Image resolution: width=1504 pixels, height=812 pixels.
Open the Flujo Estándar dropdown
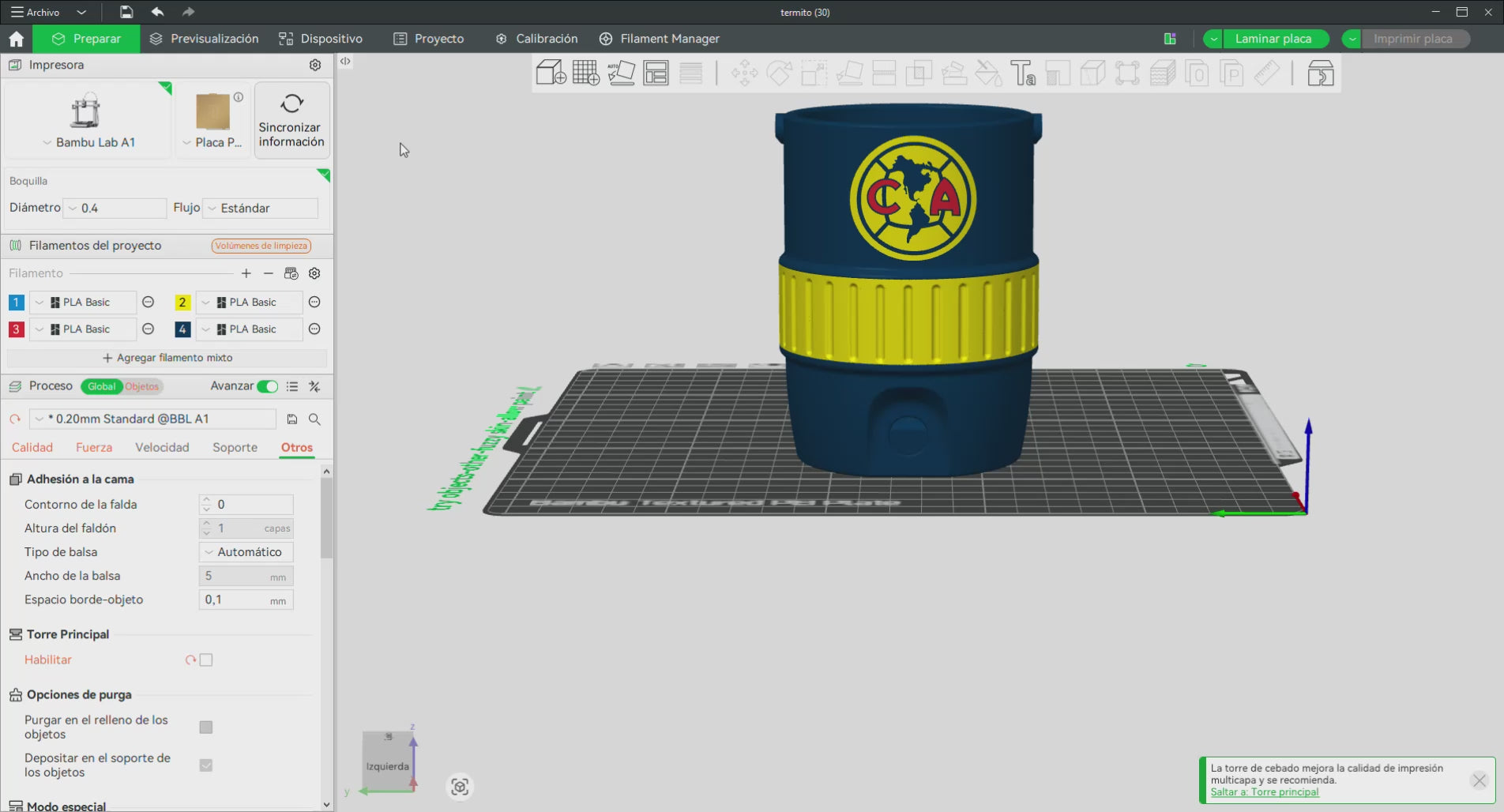coord(261,208)
